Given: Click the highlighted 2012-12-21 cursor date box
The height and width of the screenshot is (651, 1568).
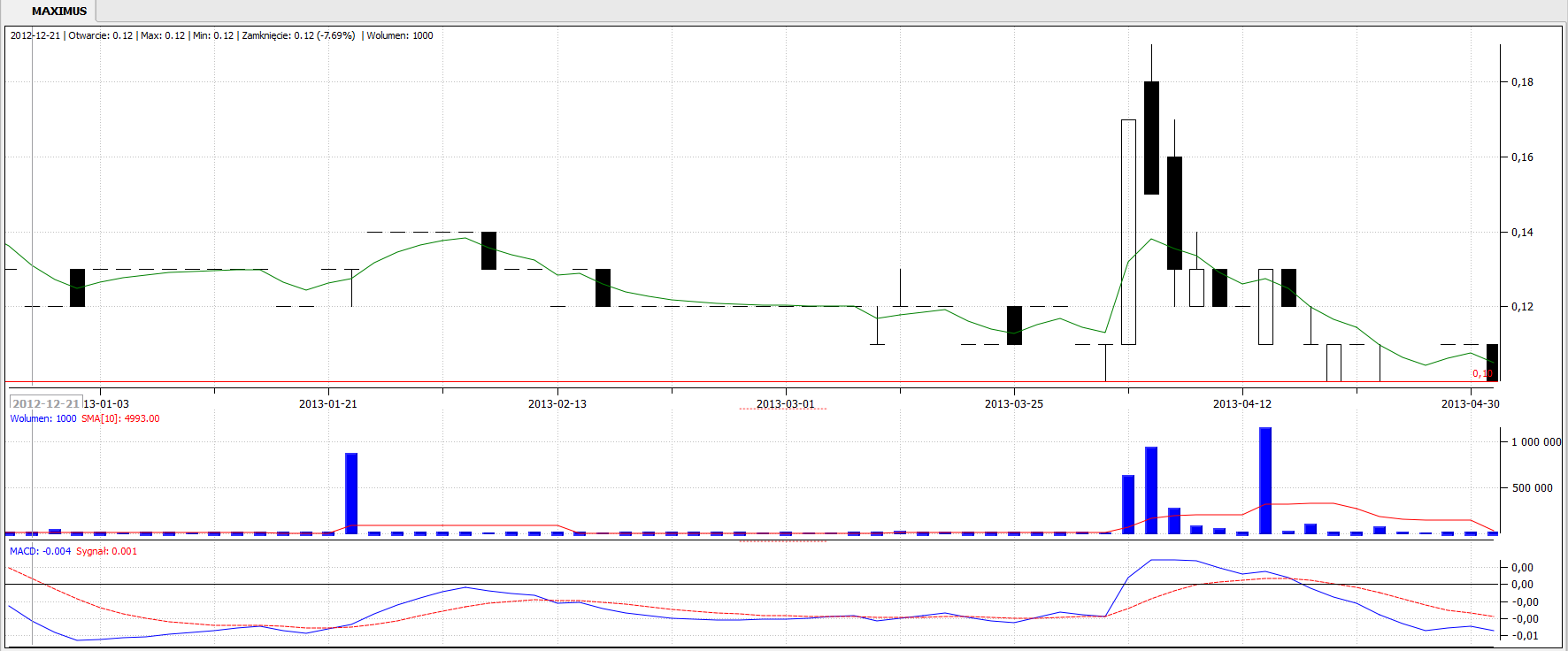Looking at the screenshot, I should (x=46, y=403).
